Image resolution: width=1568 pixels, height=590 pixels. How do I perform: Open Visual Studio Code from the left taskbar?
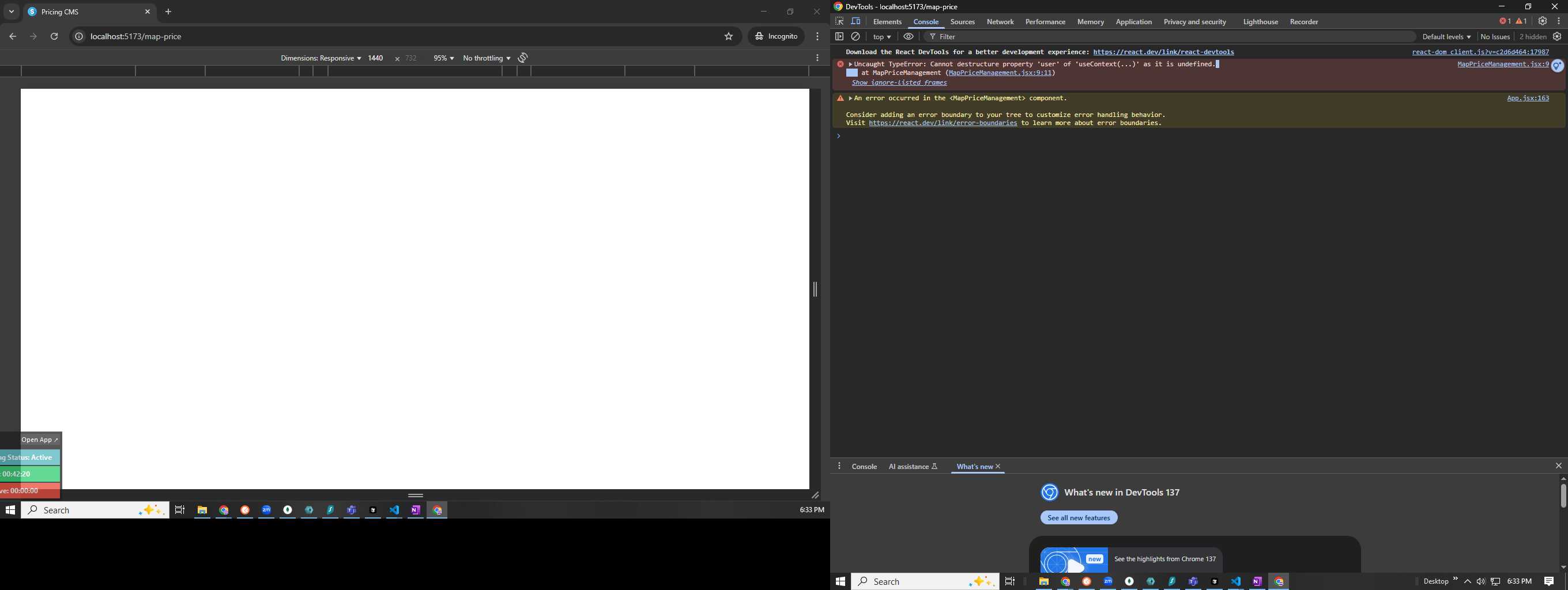point(394,510)
